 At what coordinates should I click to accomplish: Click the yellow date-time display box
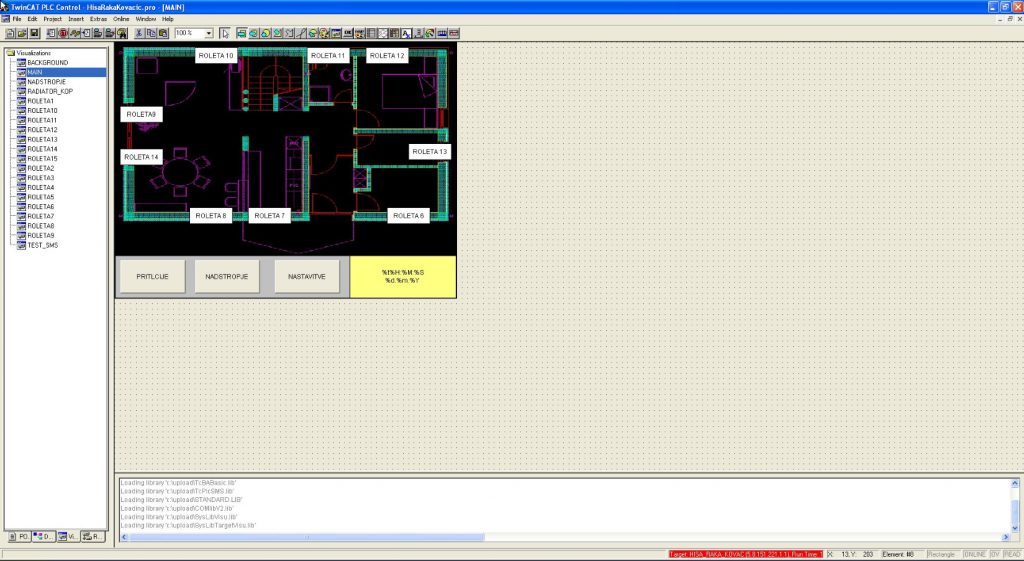tap(403, 276)
